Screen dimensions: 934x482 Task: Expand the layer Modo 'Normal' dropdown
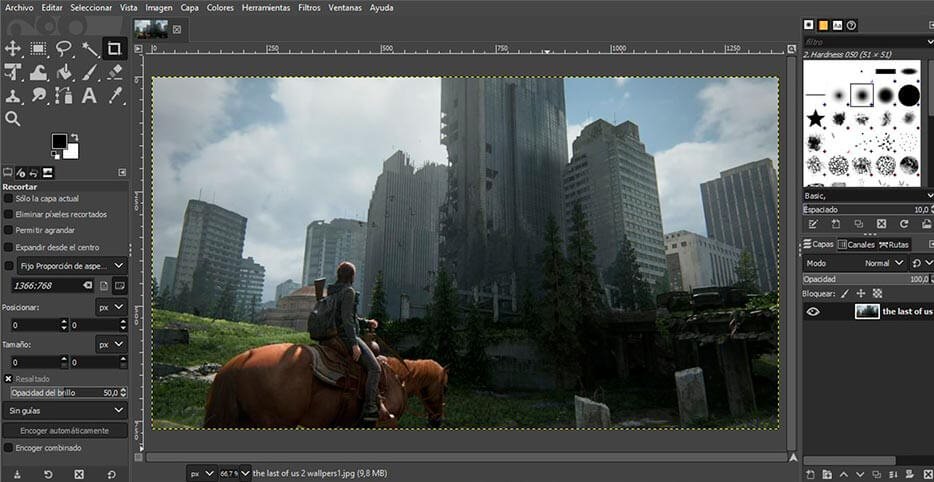point(880,263)
